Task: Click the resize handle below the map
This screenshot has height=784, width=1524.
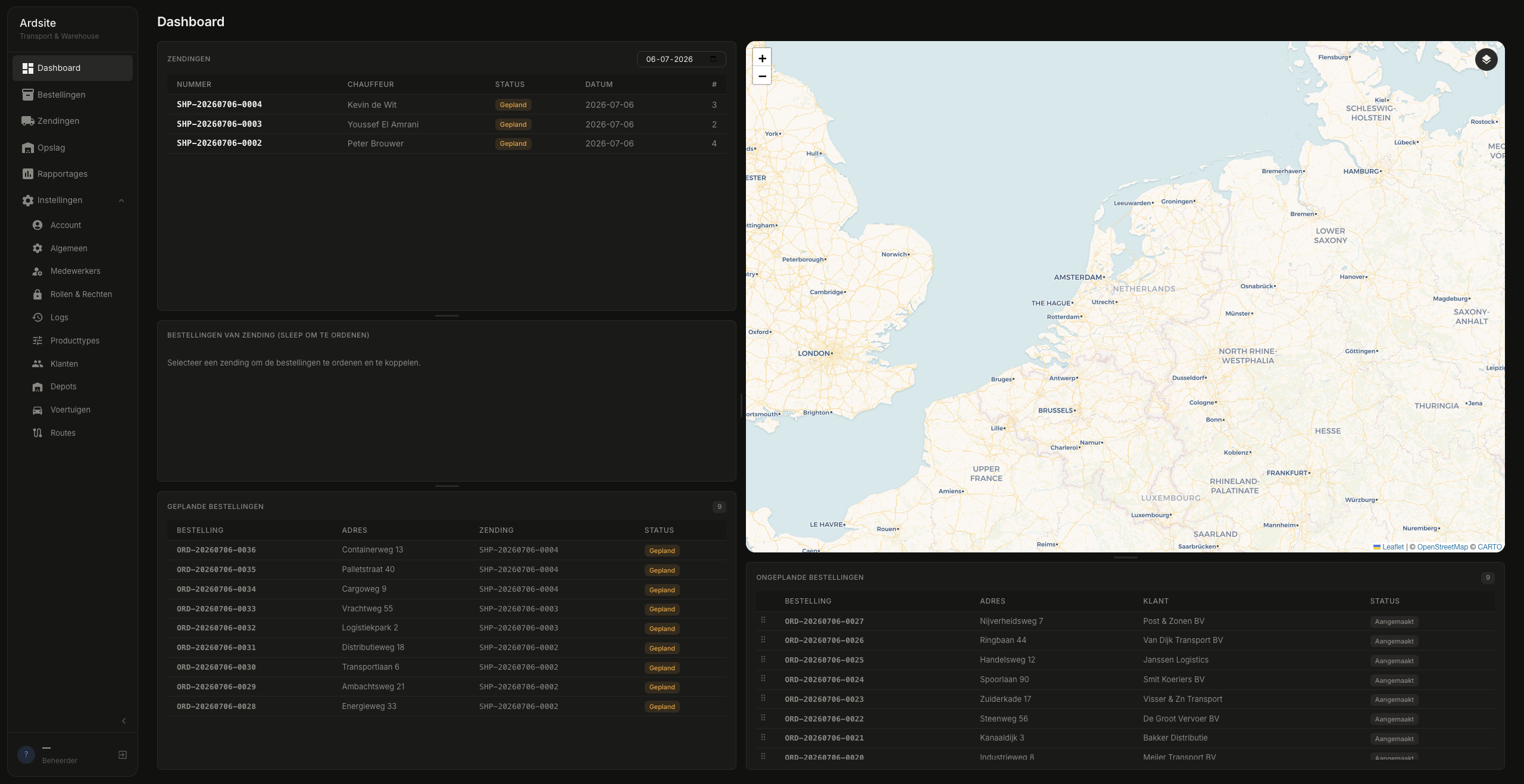Action: [x=1125, y=557]
